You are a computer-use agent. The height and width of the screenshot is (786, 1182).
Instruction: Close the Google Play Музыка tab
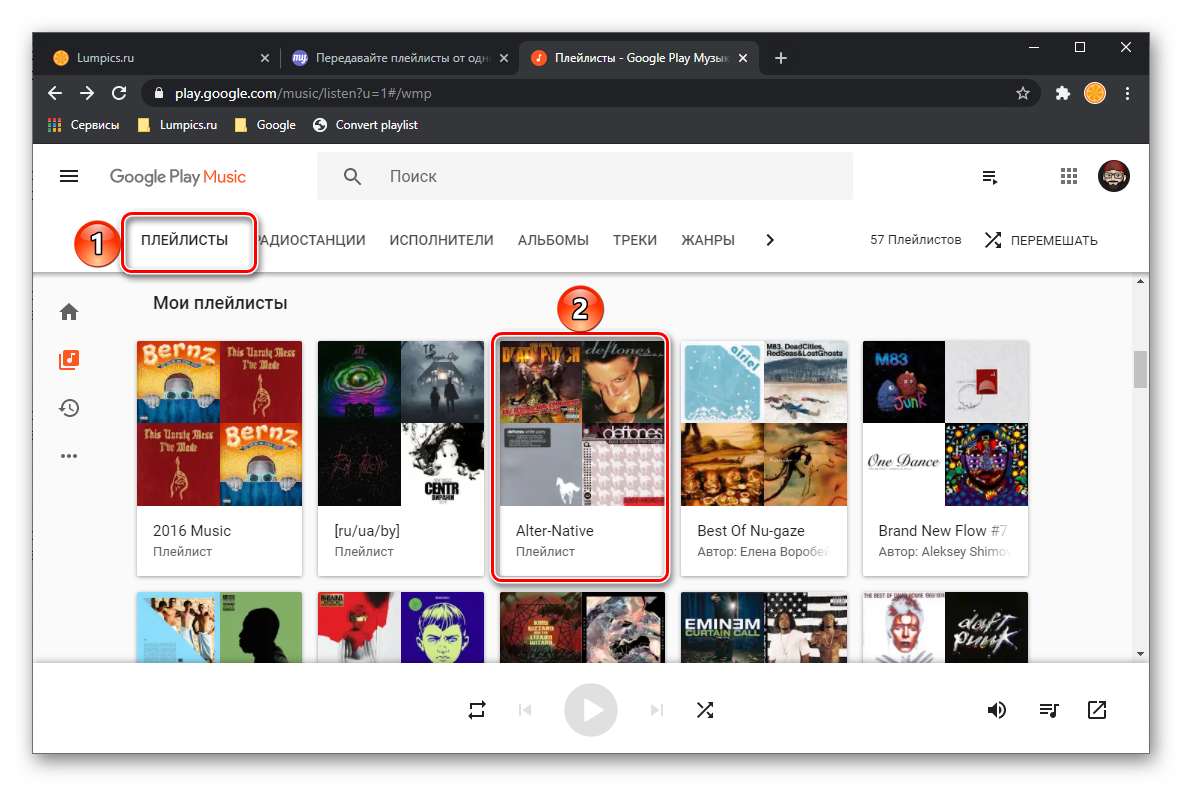pos(743,58)
